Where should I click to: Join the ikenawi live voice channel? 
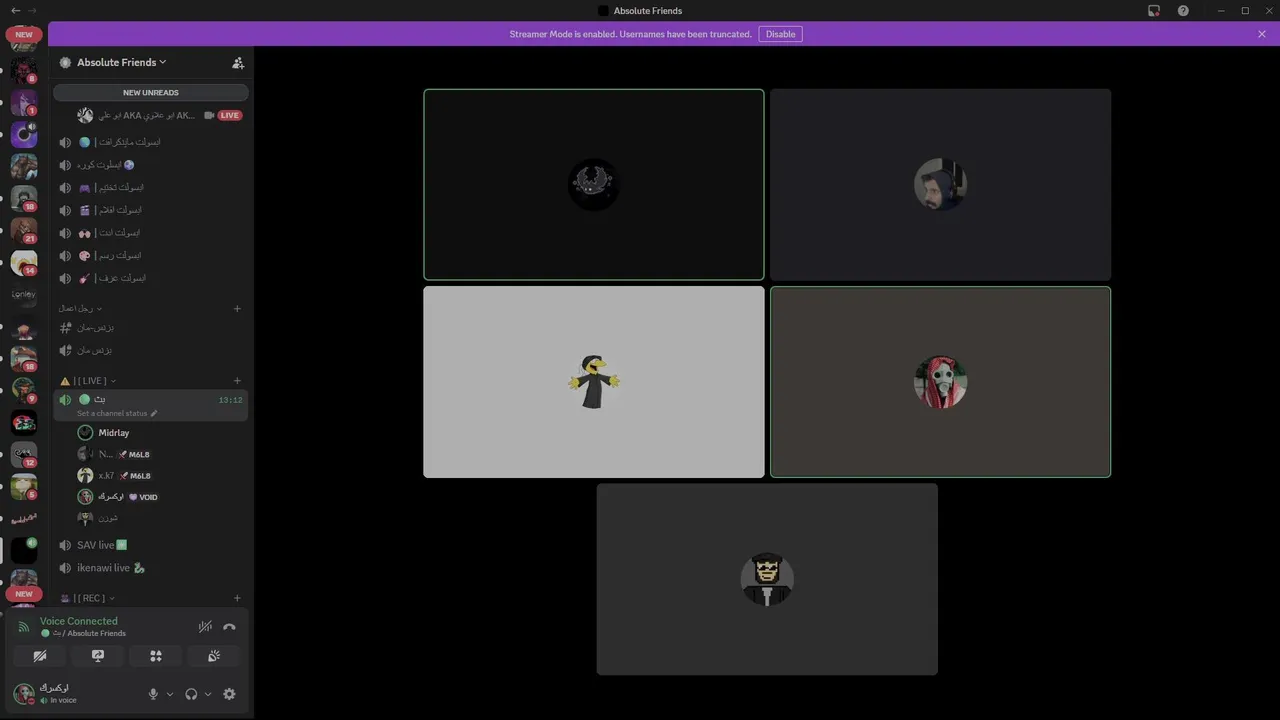point(150,568)
